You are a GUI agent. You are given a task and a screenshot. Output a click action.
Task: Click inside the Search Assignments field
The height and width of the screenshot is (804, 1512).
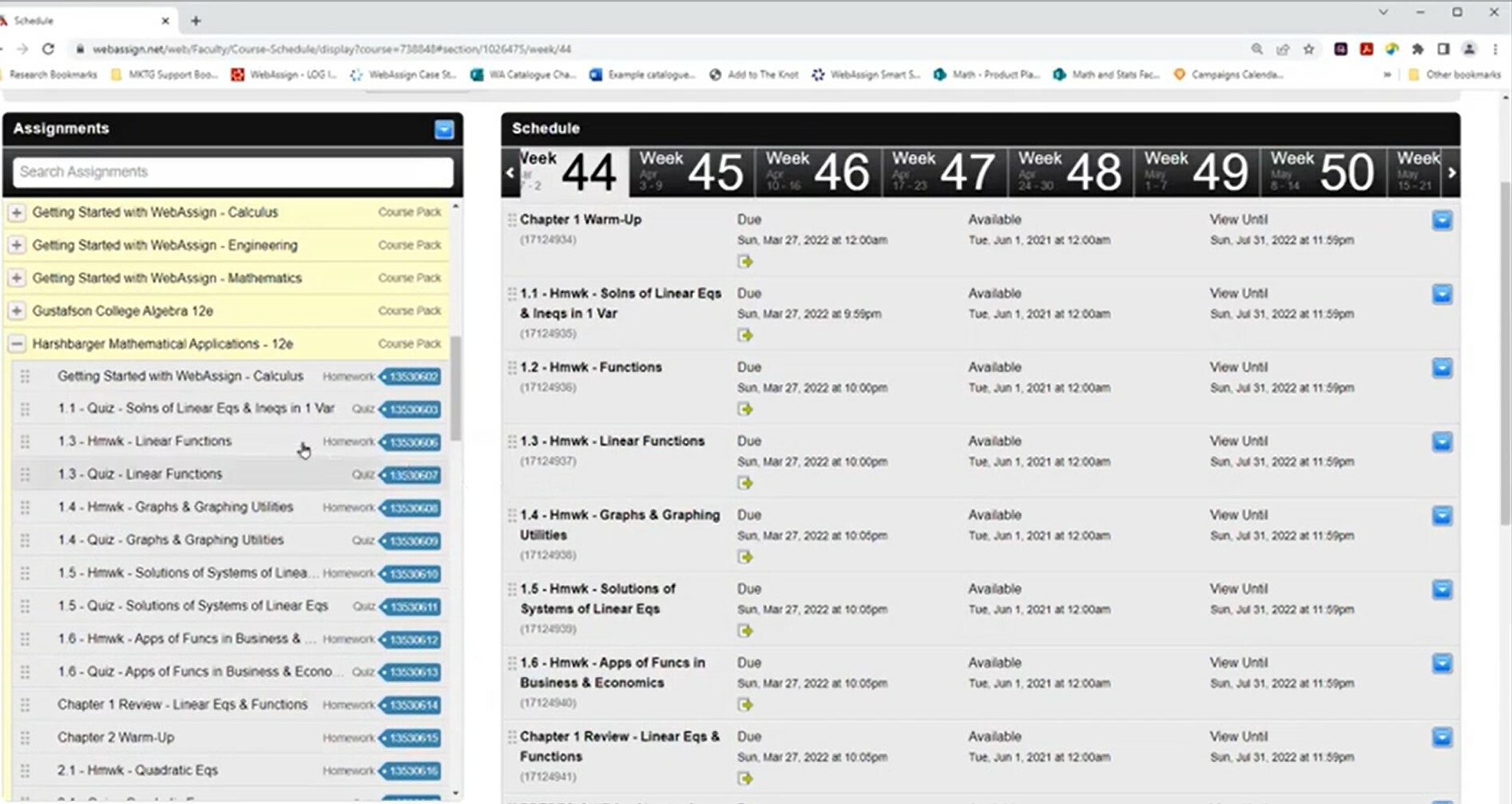coord(230,172)
